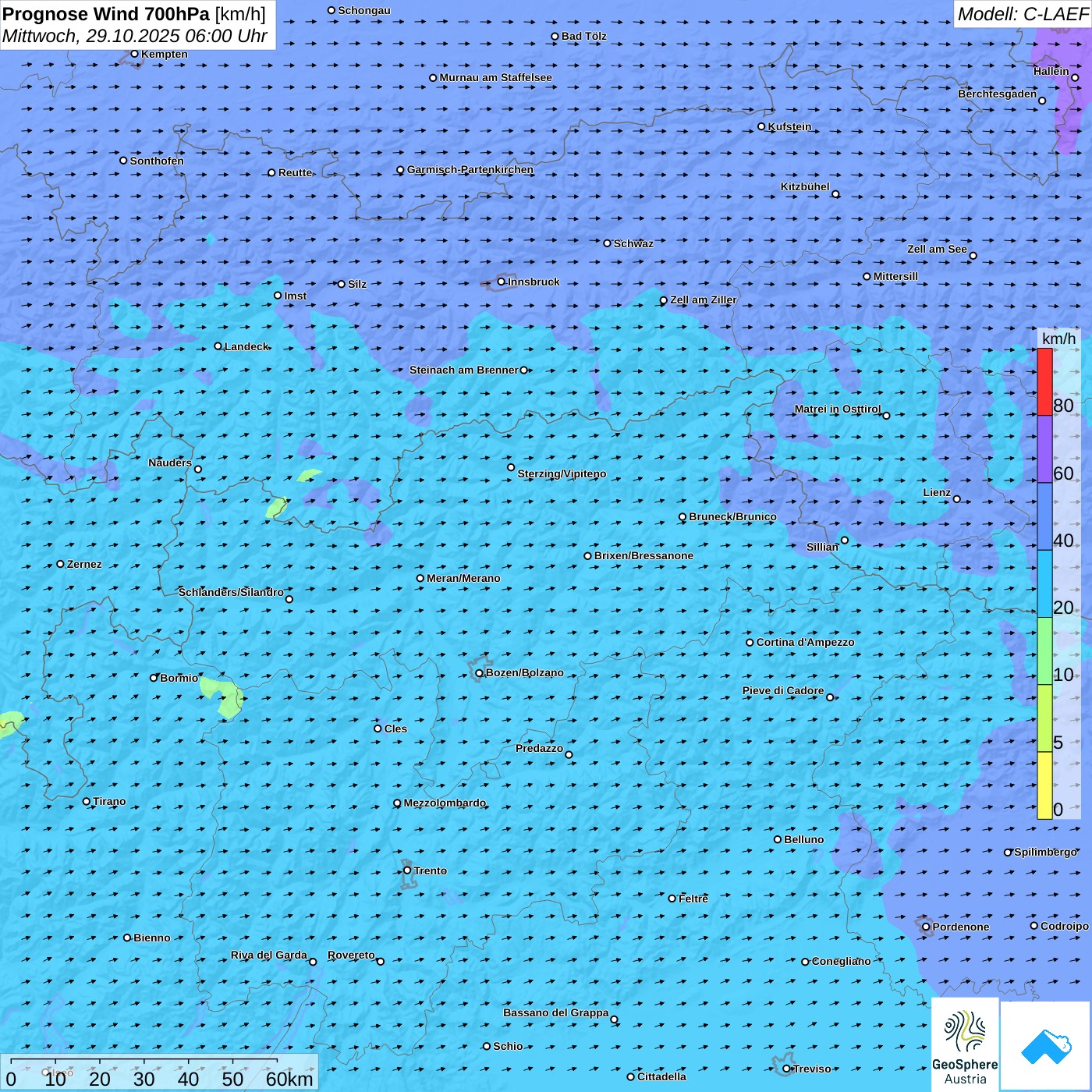Click the Sterzing/Vipiteno label
This screenshot has height=1092, width=1092.
point(562,473)
